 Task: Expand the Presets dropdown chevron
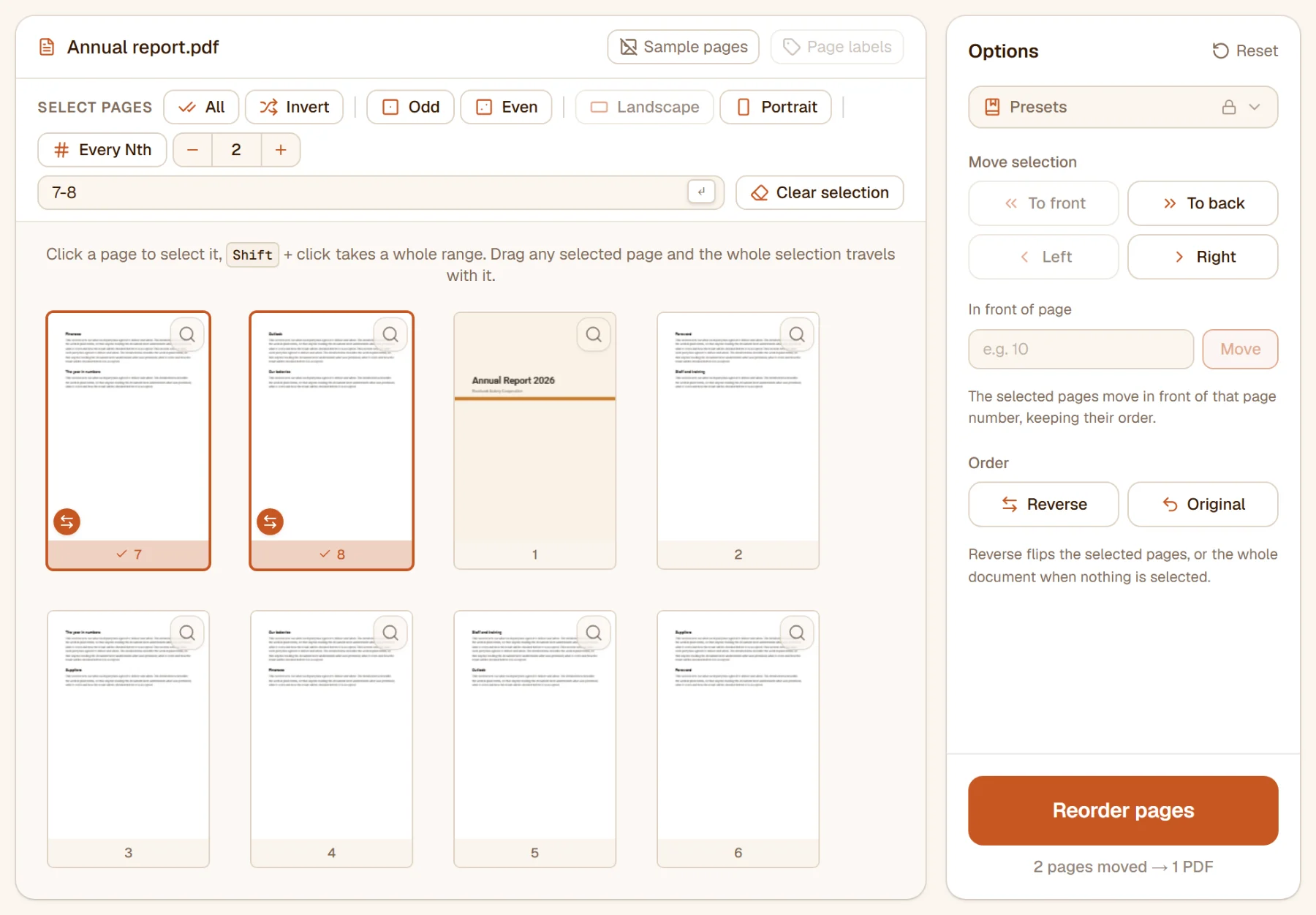pos(1255,107)
